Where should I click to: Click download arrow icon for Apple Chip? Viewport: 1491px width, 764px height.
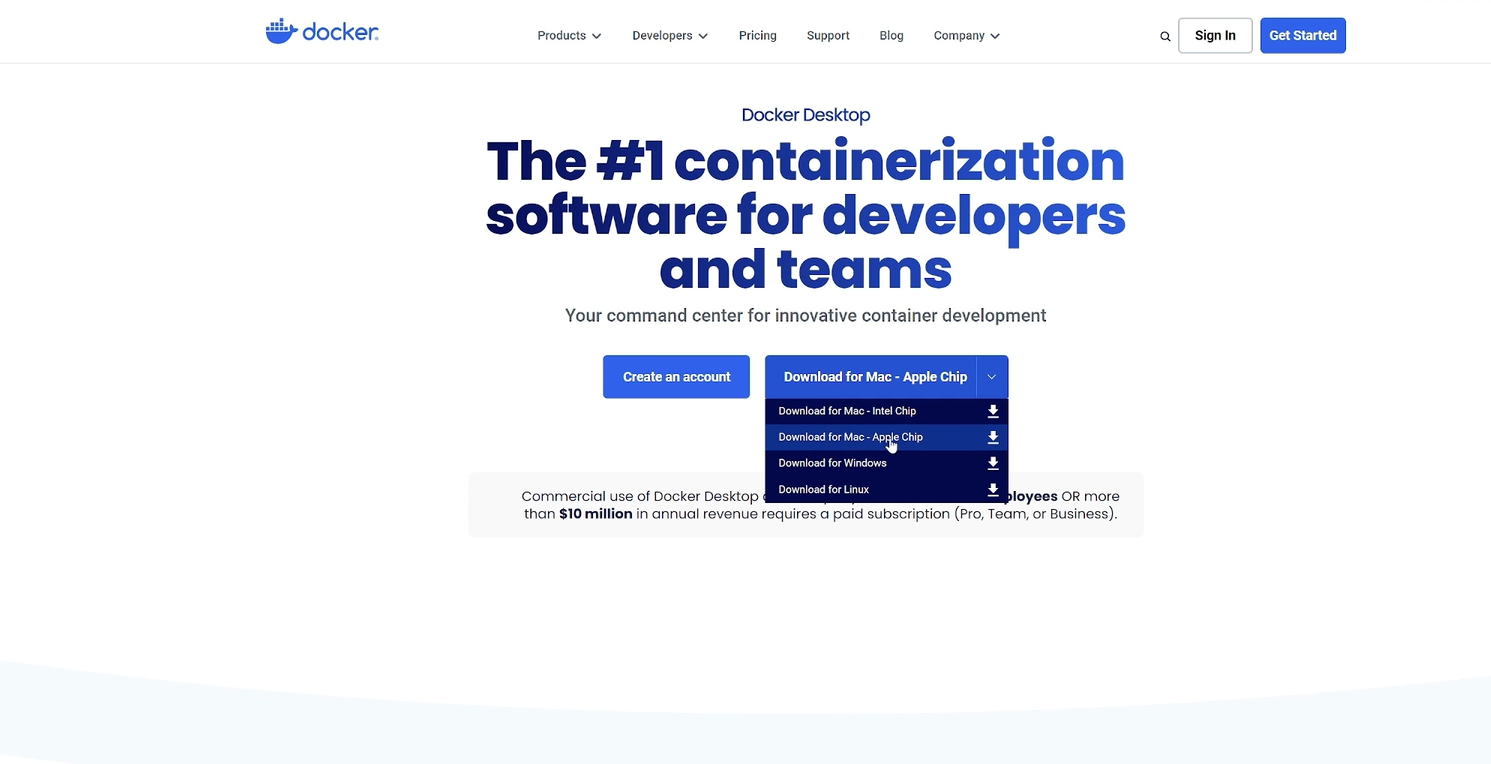[x=993, y=437]
